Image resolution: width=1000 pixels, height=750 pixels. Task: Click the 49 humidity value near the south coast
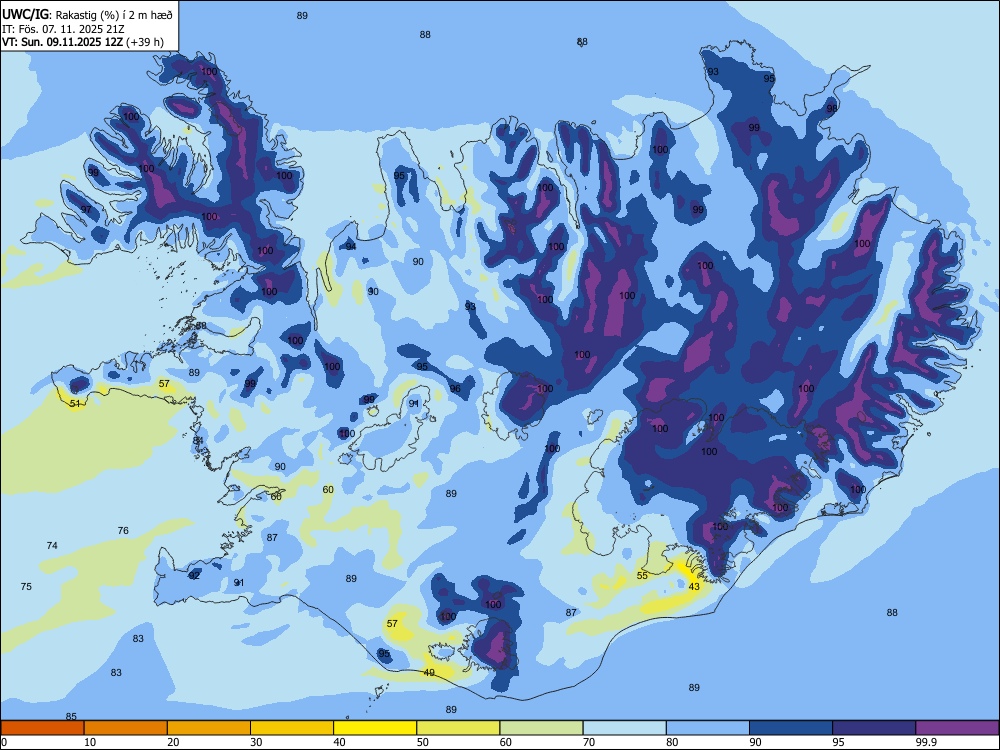pos(429,672)
